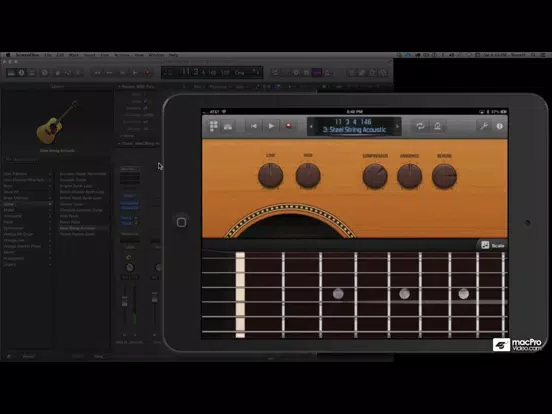Open the View menu in menu bar
Image resolution: width=552 pixels, height=414 pixels.
pos(139,55)
